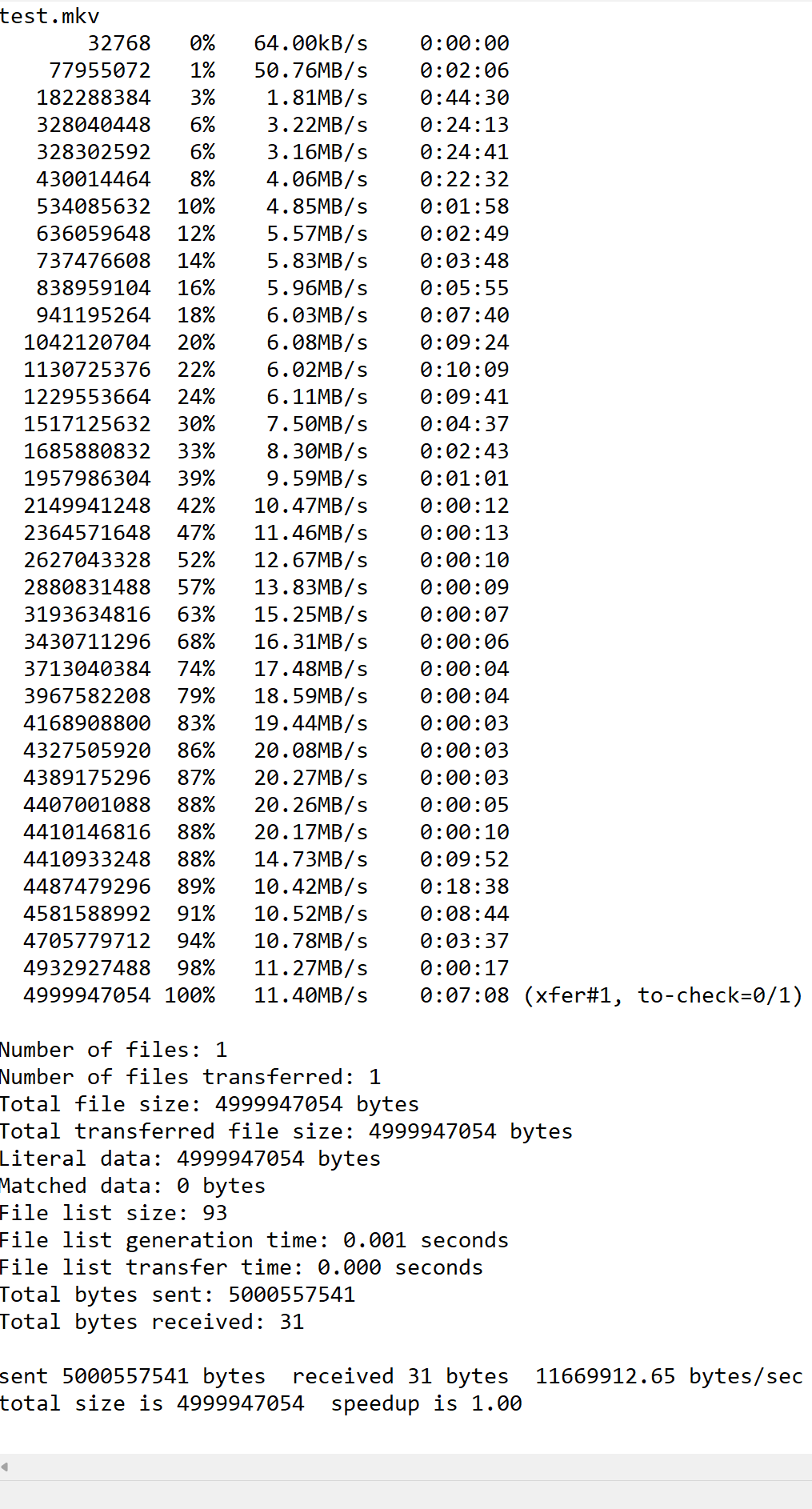
Task: Click the 'Number of files: 1' line
Action: tap(114, 1050)
